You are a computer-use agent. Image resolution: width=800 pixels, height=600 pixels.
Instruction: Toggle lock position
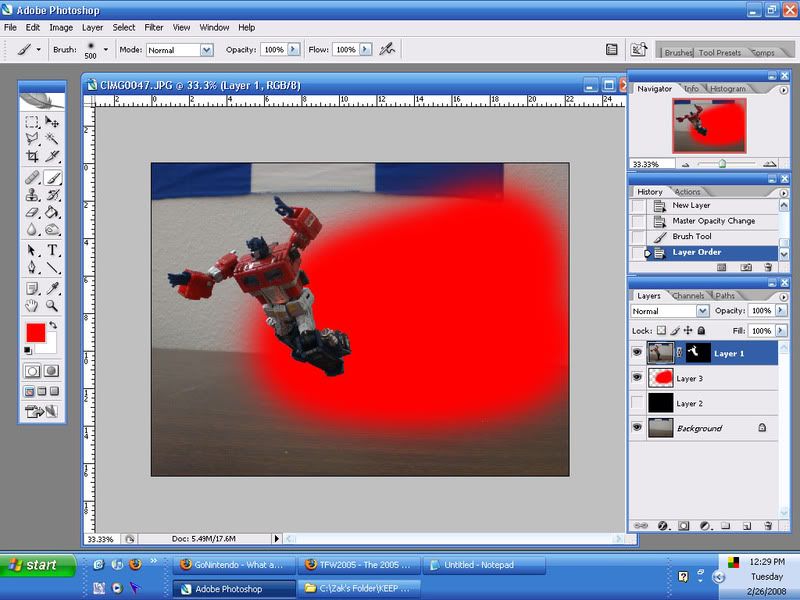pos(688,331)
